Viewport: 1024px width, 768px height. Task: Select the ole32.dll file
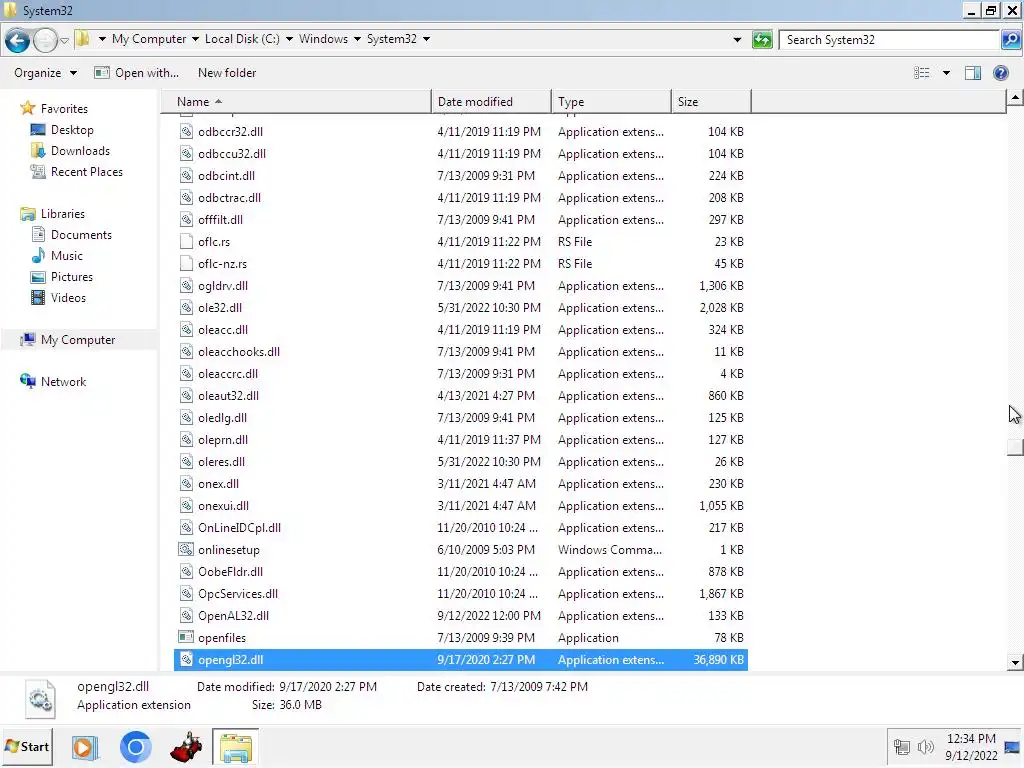click(461, 308)
